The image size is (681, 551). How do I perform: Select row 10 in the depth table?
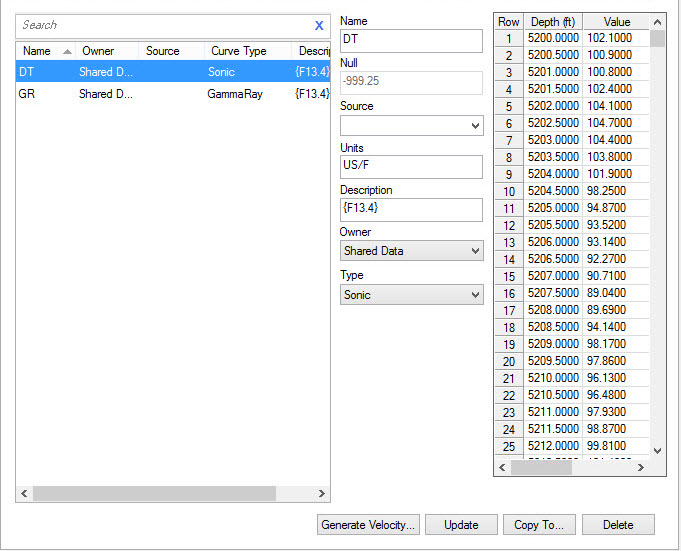pos(509,191)
